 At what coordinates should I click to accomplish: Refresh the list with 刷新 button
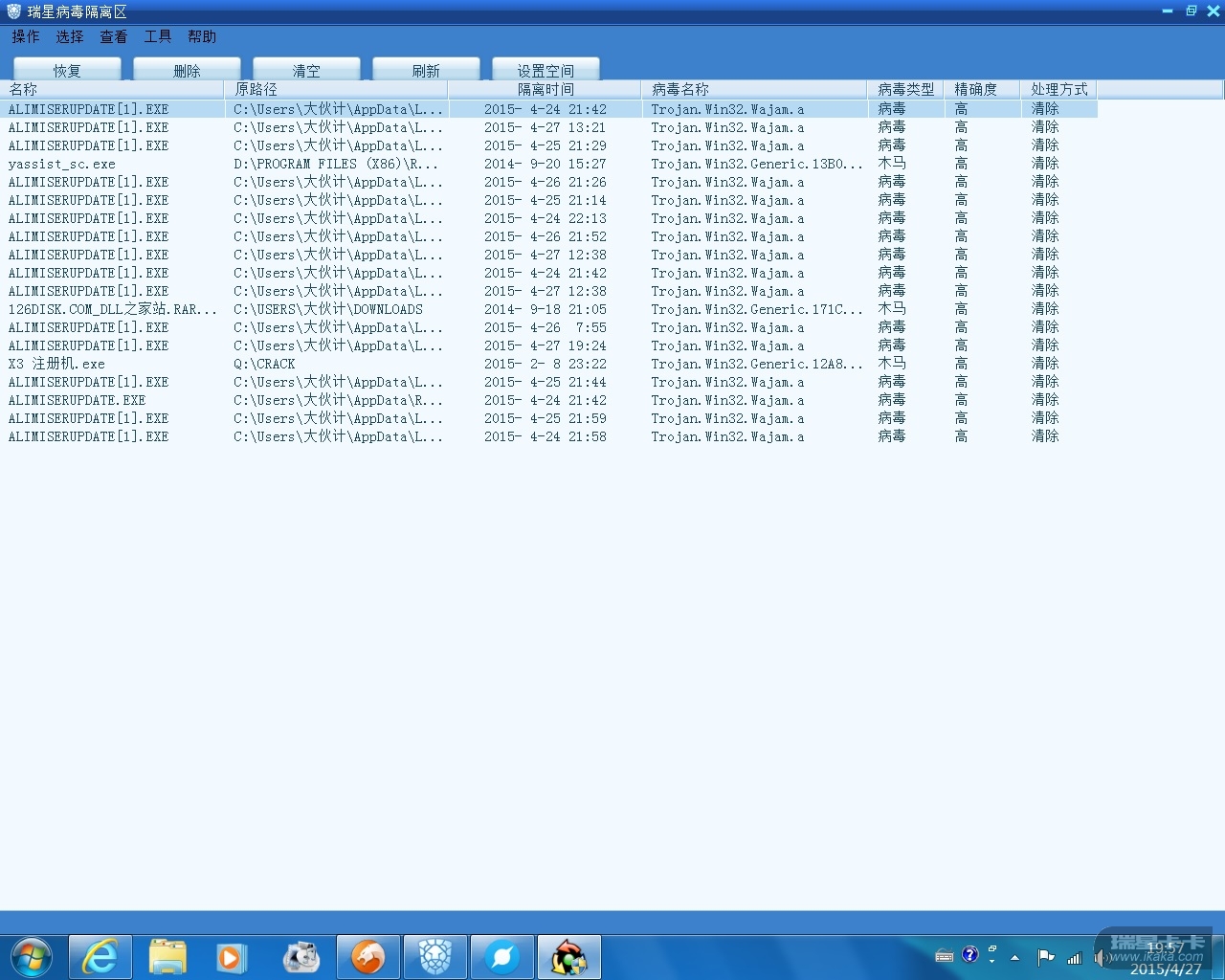point(426,70)
